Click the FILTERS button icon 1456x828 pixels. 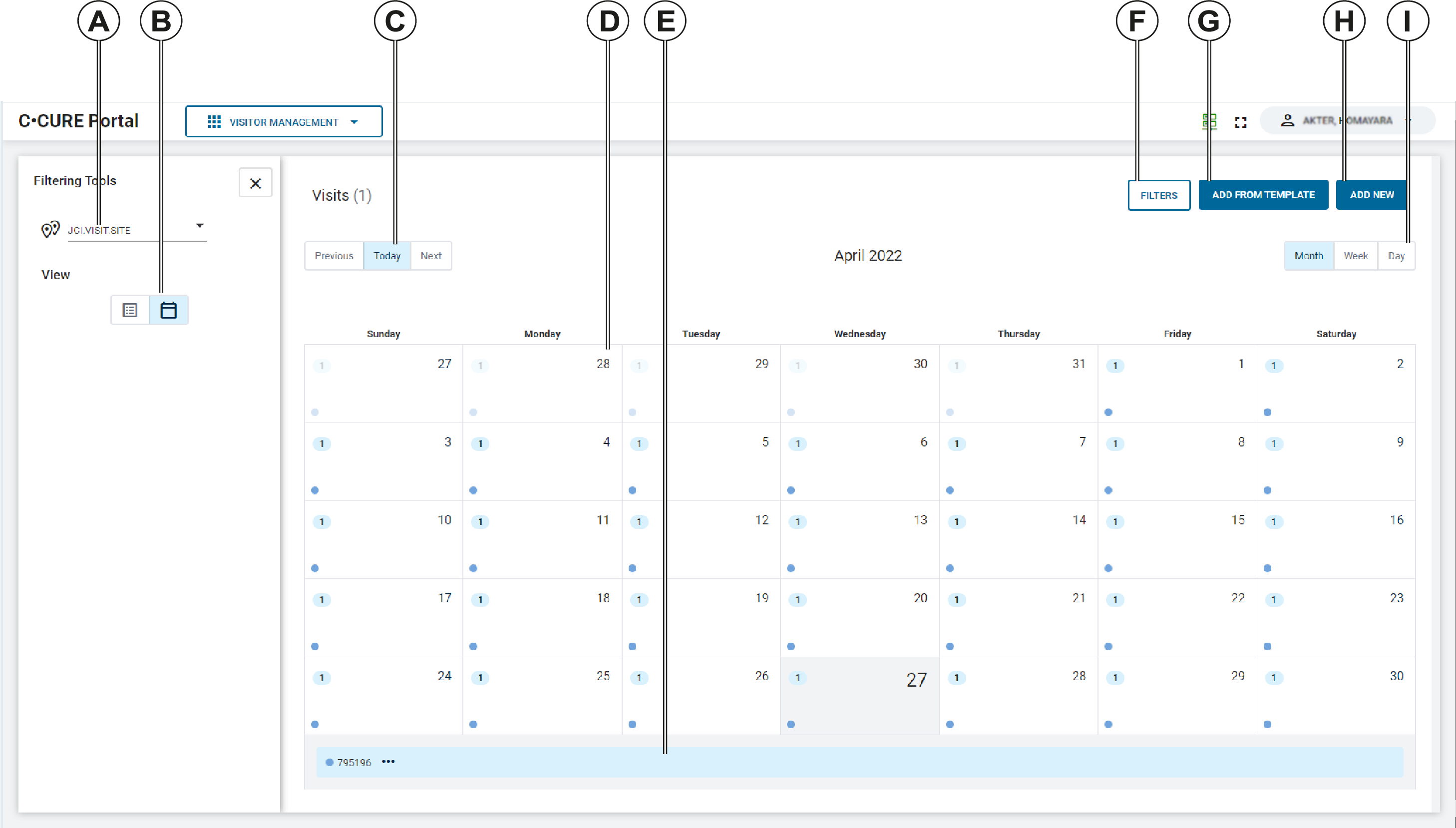tap(1156, 195)
